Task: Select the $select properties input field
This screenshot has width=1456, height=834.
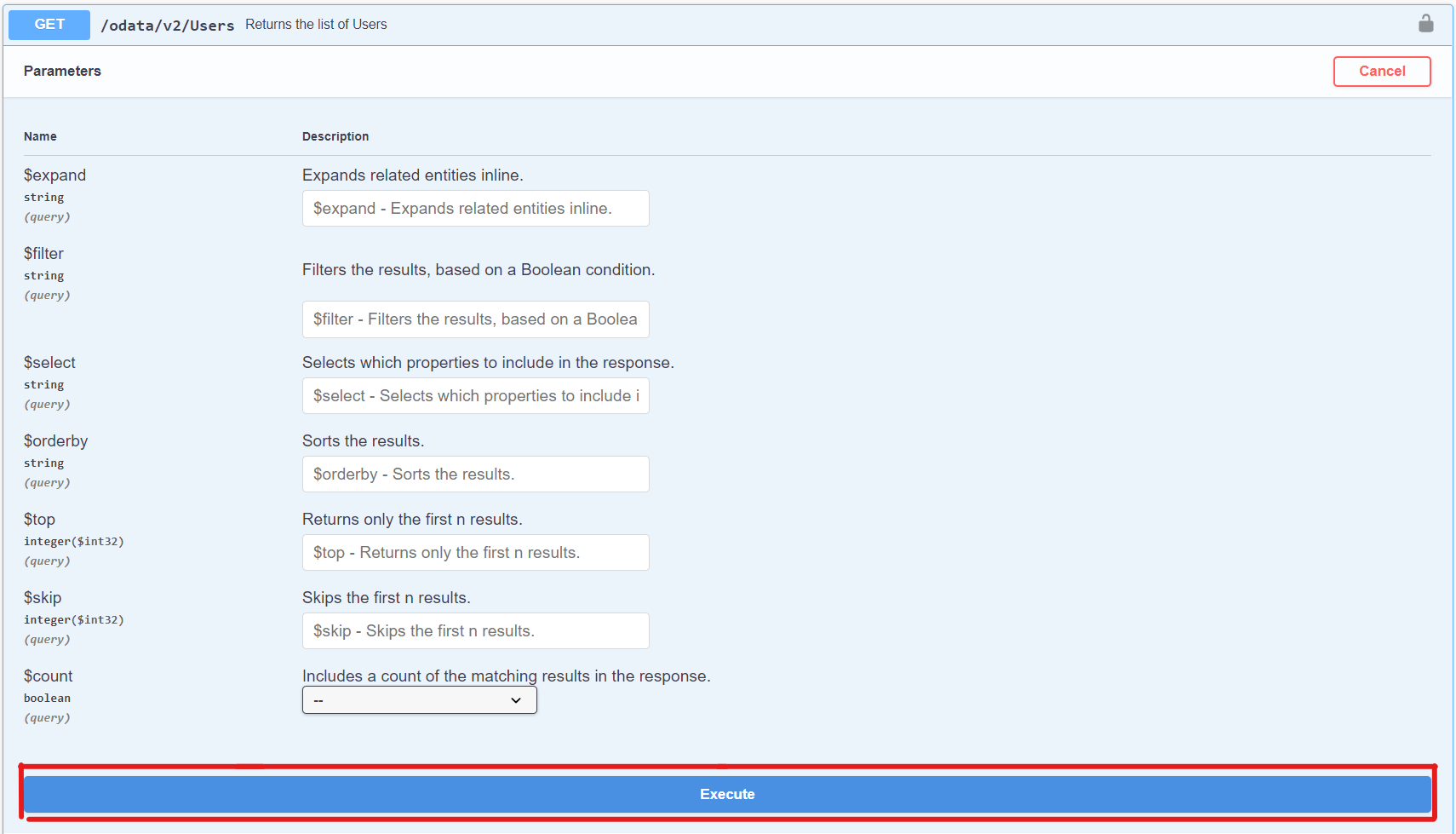Action: click(475, 396)
